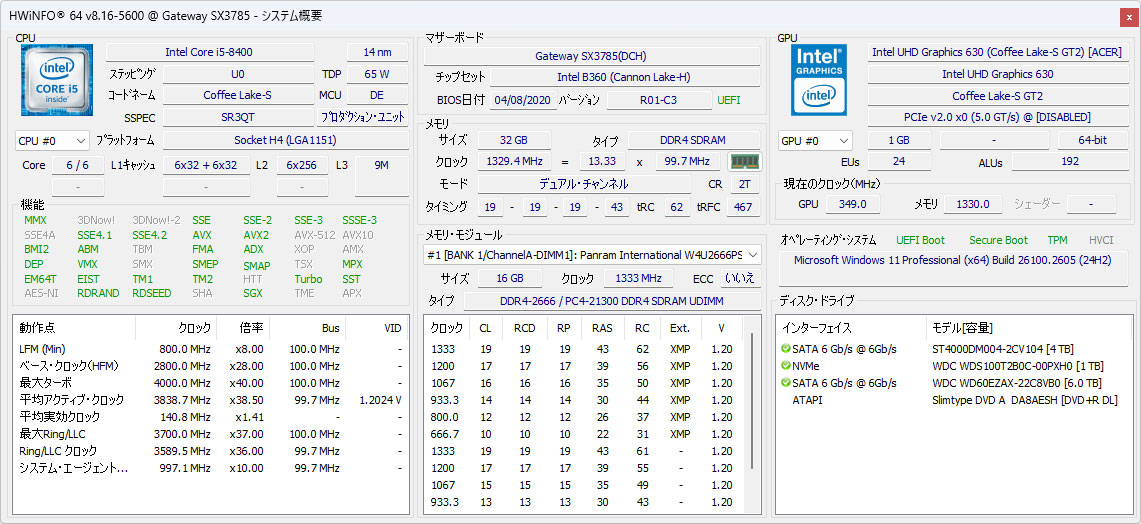Select the LFM (Min) operating point row
The height and width of the screenshot is (524, 1141).
(x=211, y=349)
